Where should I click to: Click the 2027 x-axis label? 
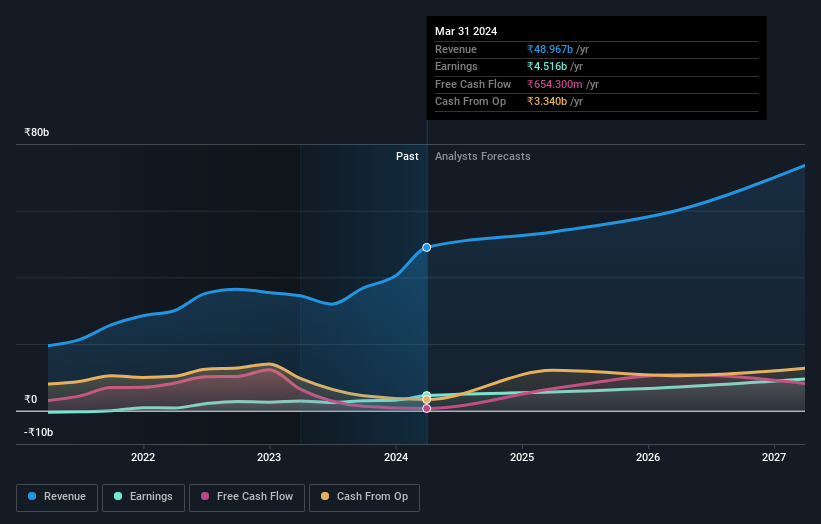(774, 457)
